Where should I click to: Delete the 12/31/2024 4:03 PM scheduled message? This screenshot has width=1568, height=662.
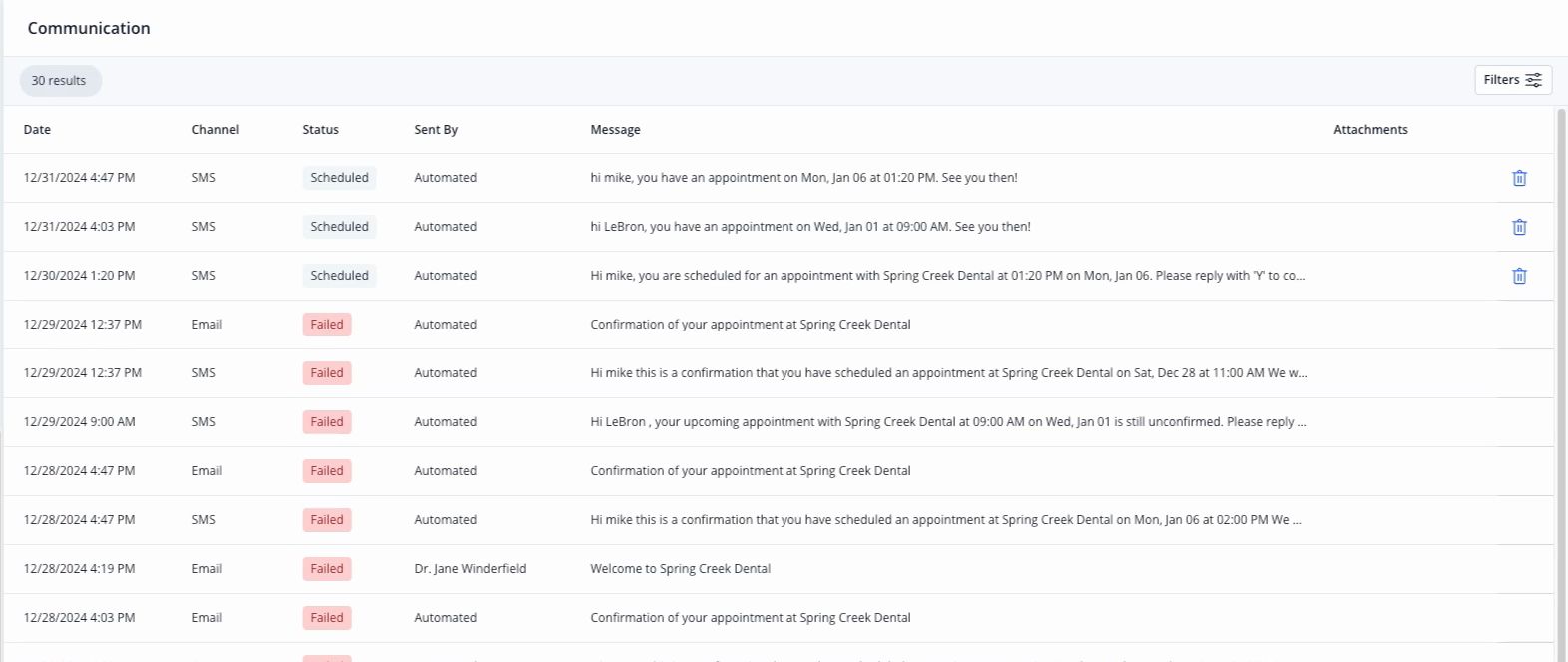pyautogui.click(x=1519, y=227)
